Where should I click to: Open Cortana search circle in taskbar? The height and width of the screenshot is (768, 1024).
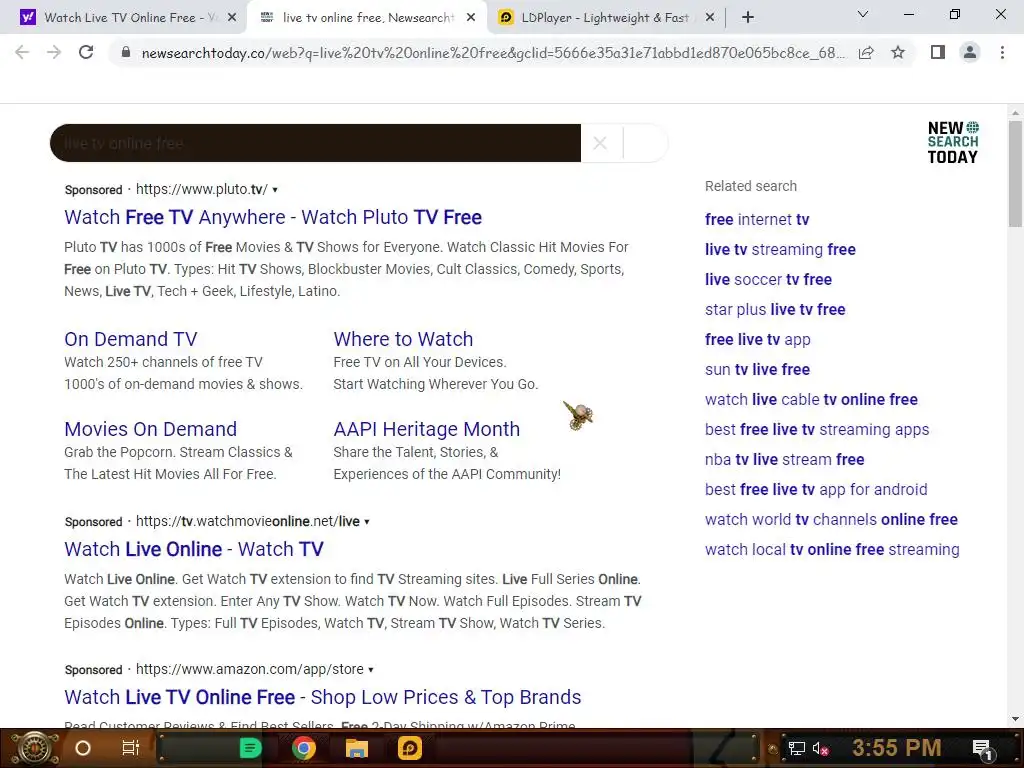[83, 748]
